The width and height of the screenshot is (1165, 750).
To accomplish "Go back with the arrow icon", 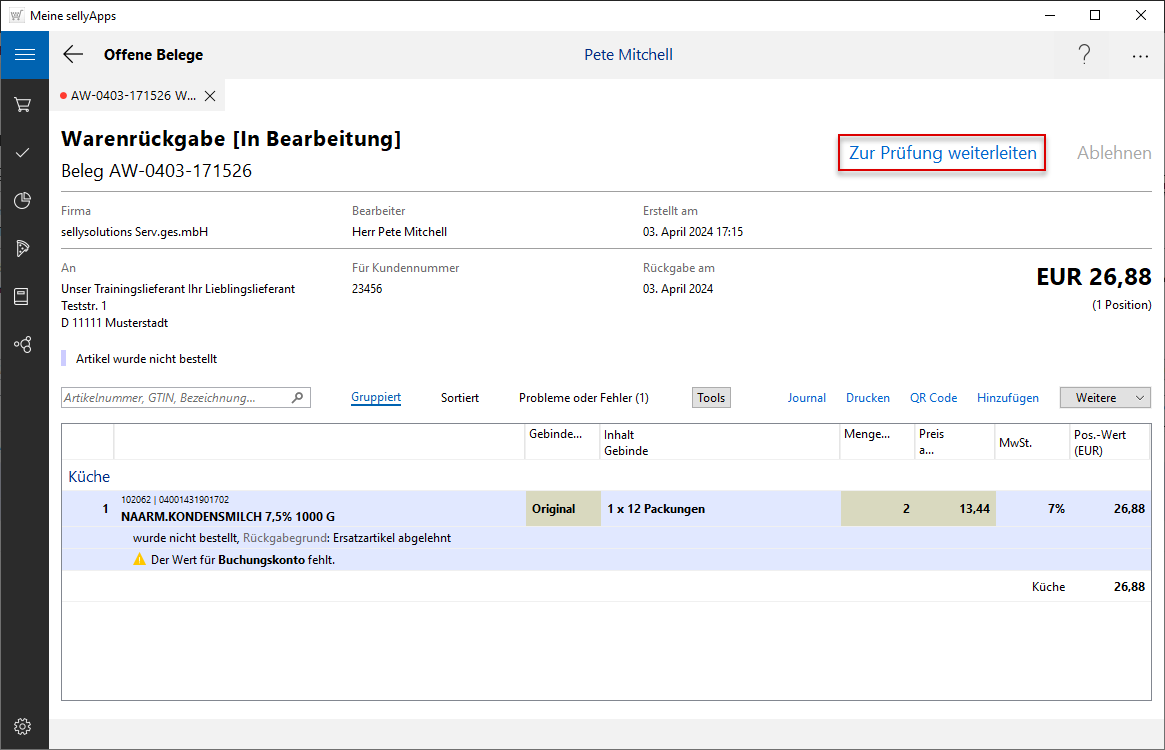I will 73,55.
